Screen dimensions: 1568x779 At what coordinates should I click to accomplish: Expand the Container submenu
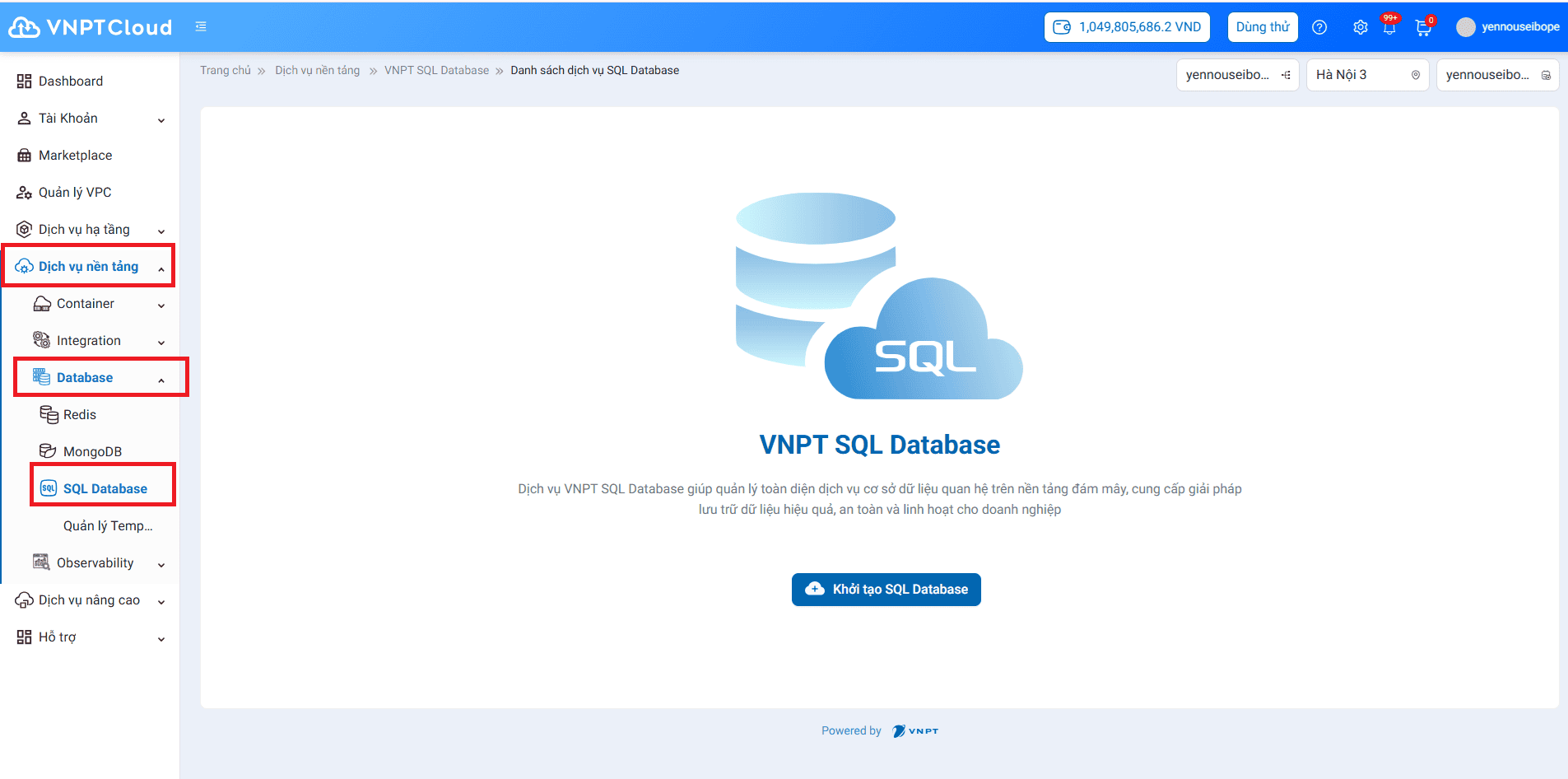(99, 304)
